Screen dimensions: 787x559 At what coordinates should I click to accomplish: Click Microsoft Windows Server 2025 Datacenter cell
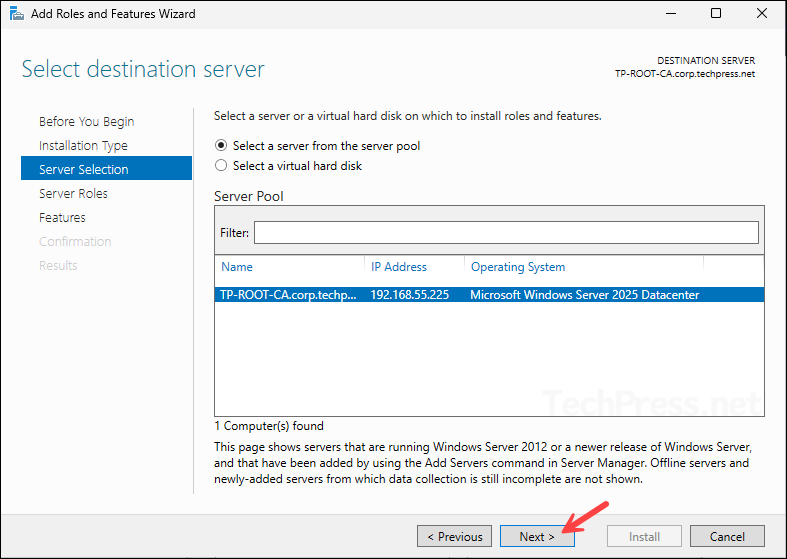point(584,295)
